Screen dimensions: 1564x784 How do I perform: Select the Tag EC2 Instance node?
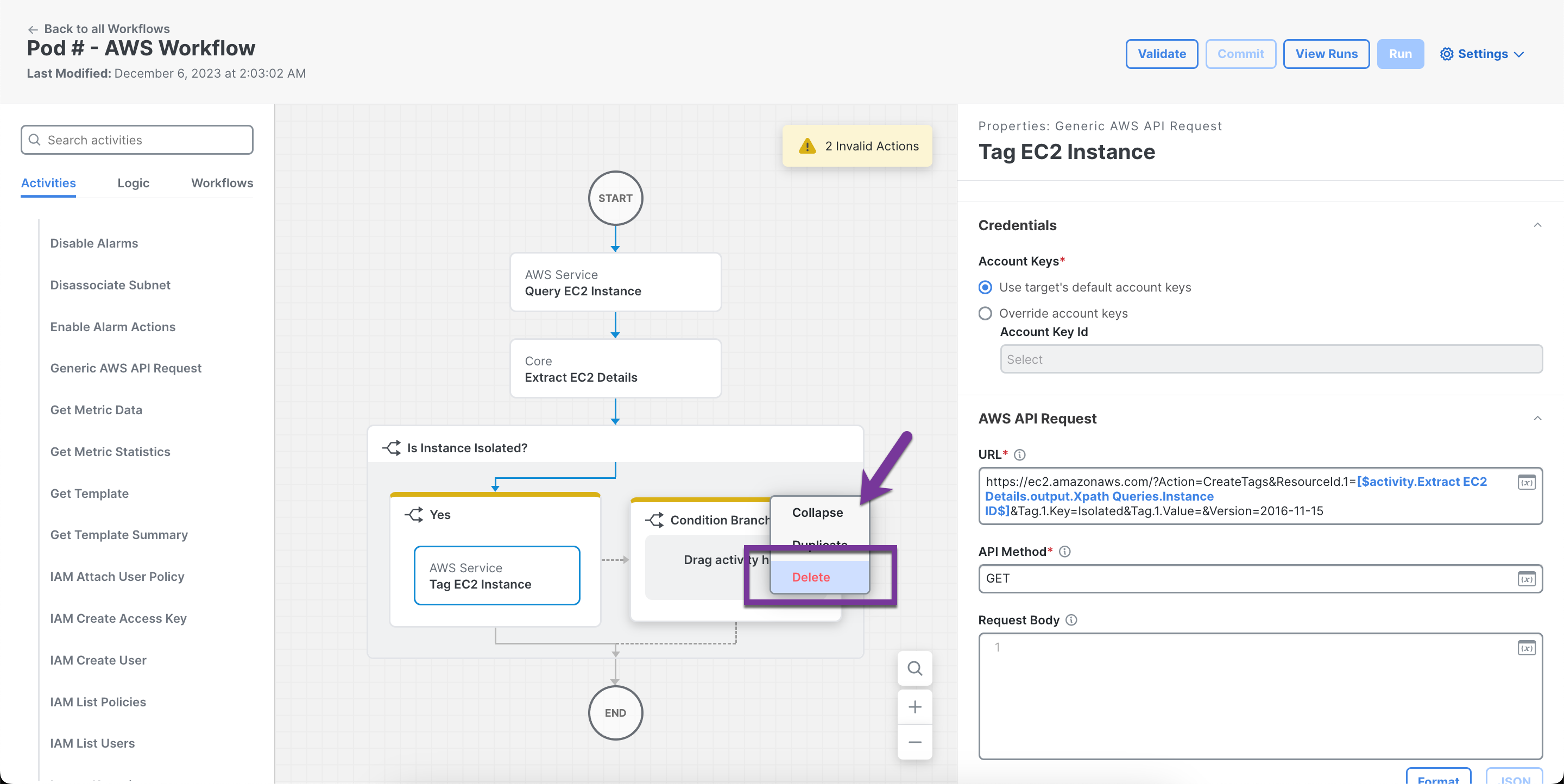click(497, 576)
